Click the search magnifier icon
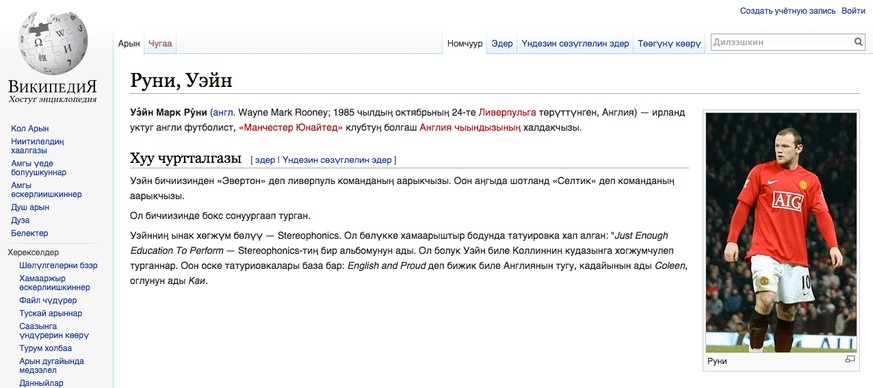This screenshot has width=873, height=388. (859, 42)
